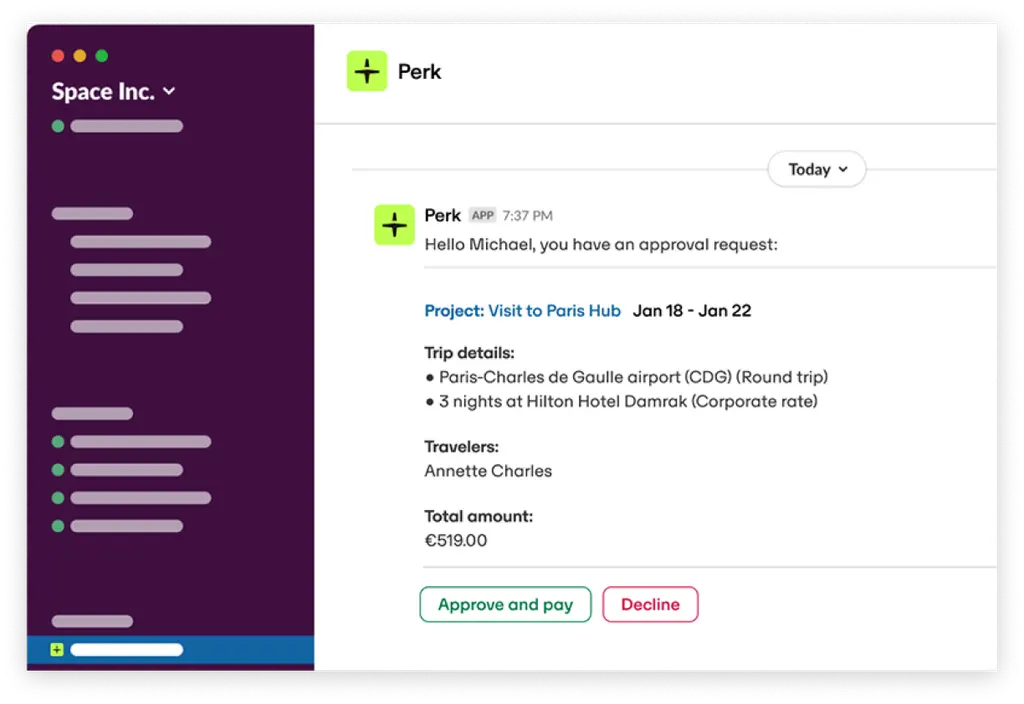Open the Project: Visit to Paris Hub link
The height and width of the screenshot is (704, 1024).
click(x=522, y=311)
